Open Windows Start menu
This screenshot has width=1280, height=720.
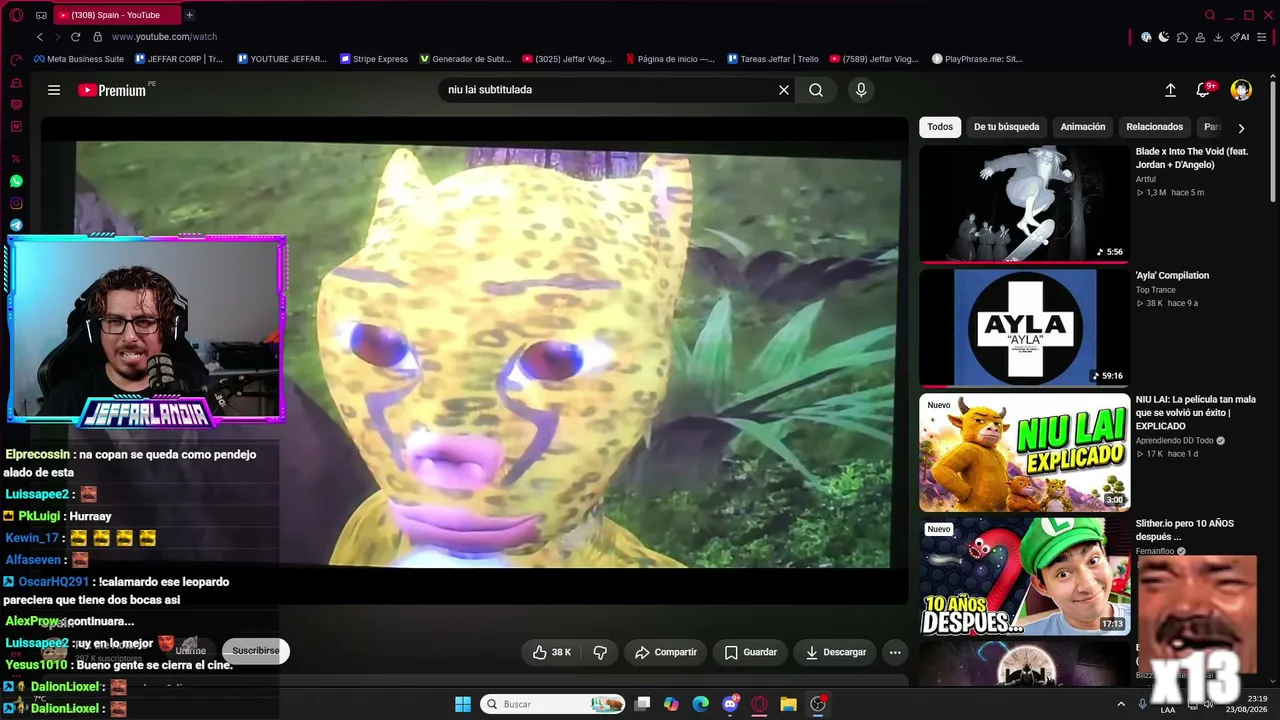[x=463, y=704]
